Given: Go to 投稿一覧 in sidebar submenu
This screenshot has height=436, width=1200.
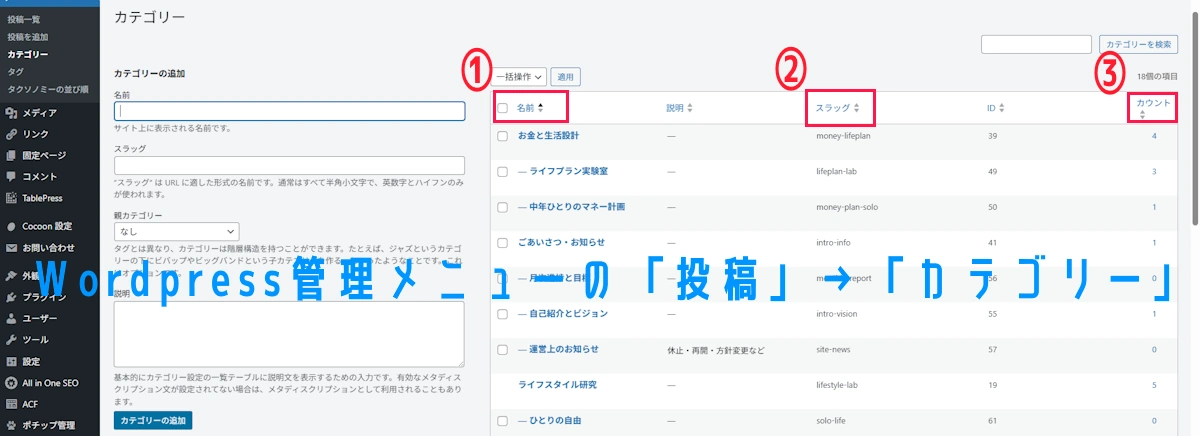Looking at the screenshot, I should (x=24, y=20).
